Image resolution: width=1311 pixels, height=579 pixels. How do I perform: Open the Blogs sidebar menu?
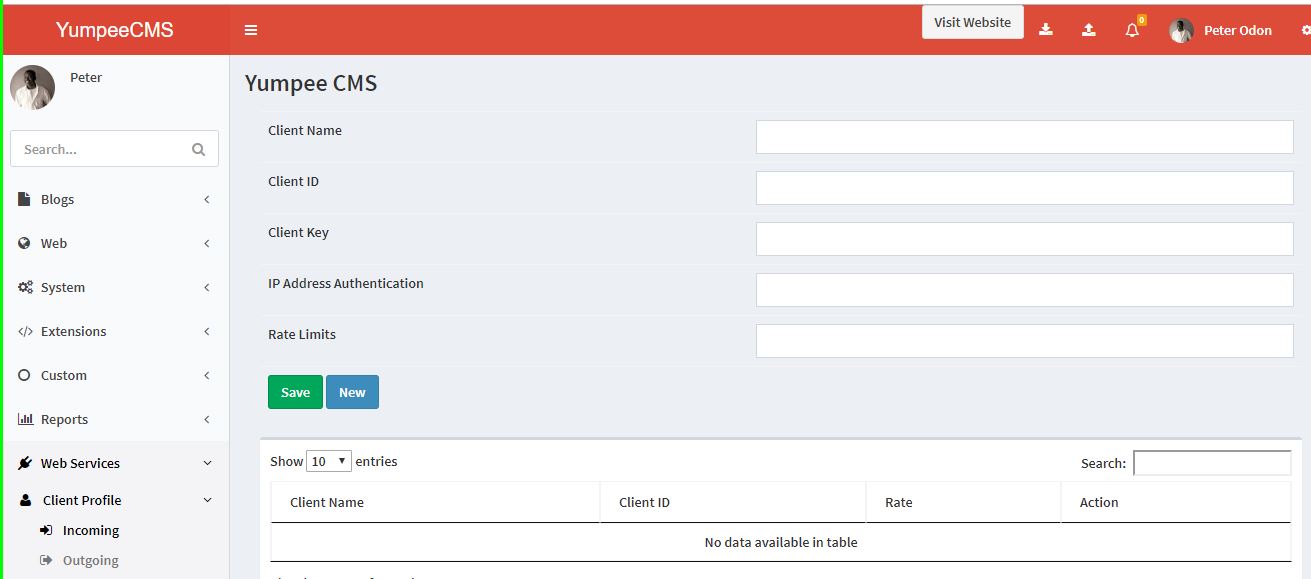(x=116, y=199)
